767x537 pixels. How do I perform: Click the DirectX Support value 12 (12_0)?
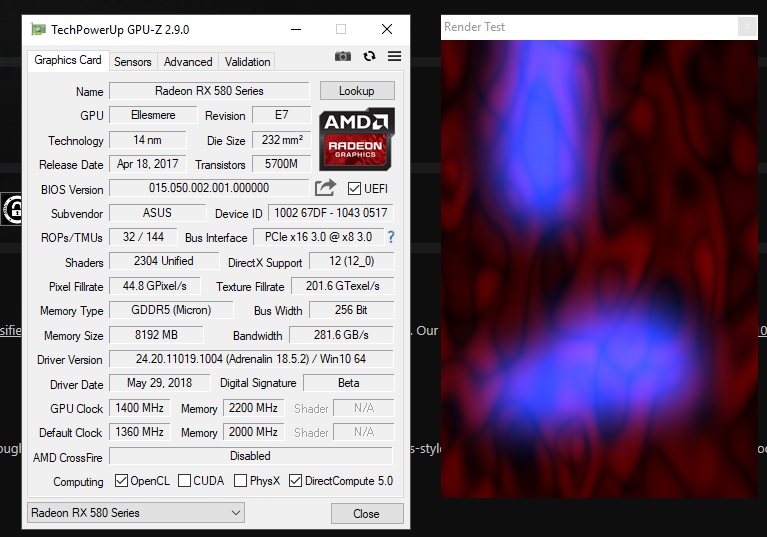(x=352, y=261)
